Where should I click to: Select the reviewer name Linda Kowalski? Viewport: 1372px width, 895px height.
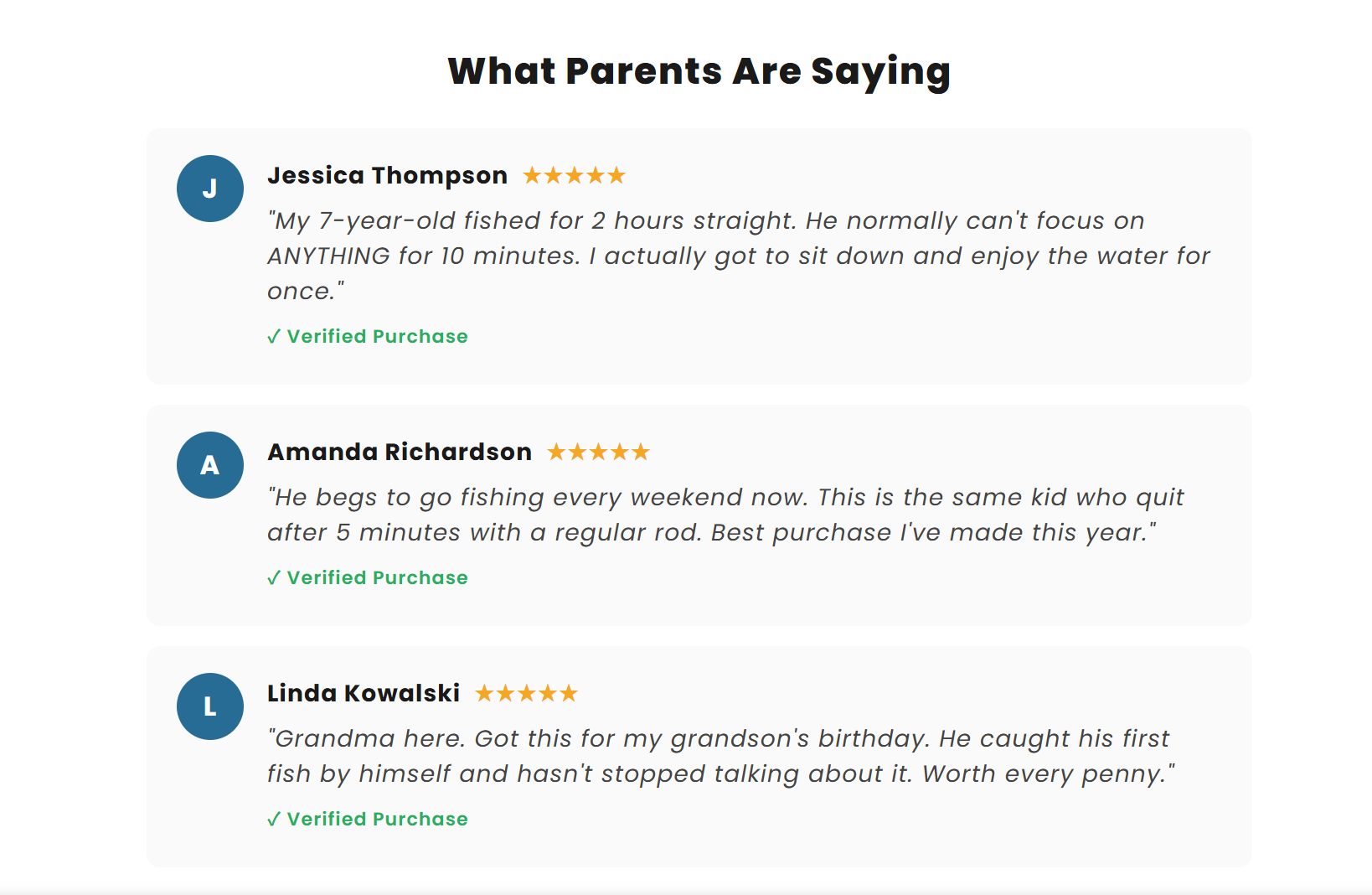click(x=364, y=693)
